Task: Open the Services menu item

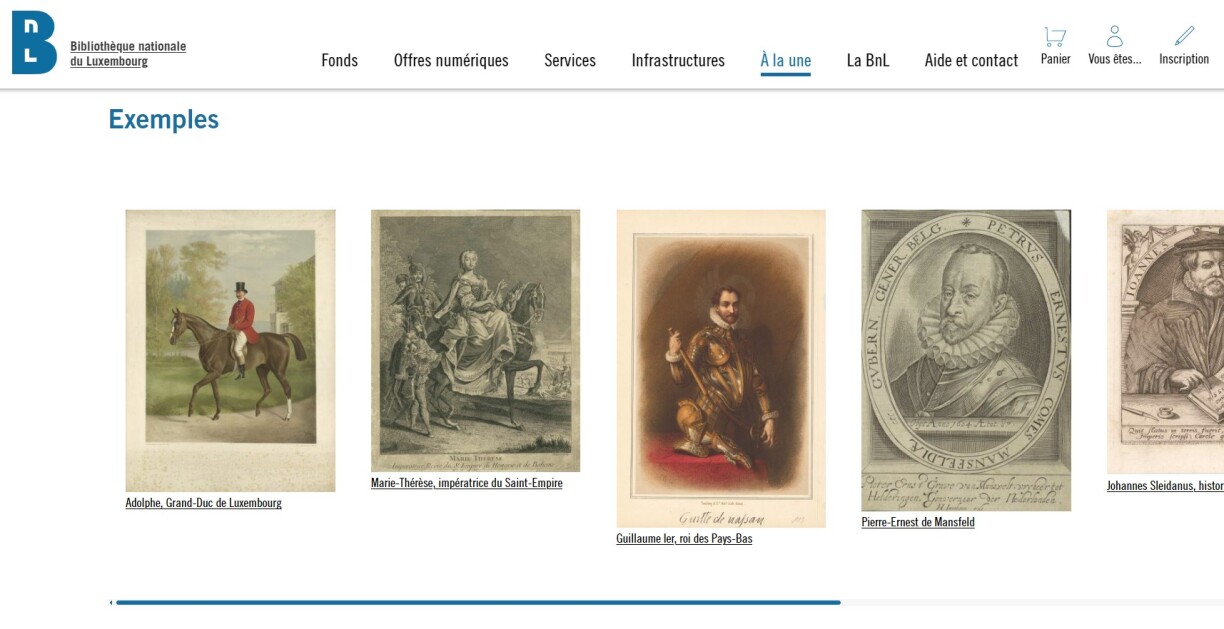Action: click(x=570, y=60)
